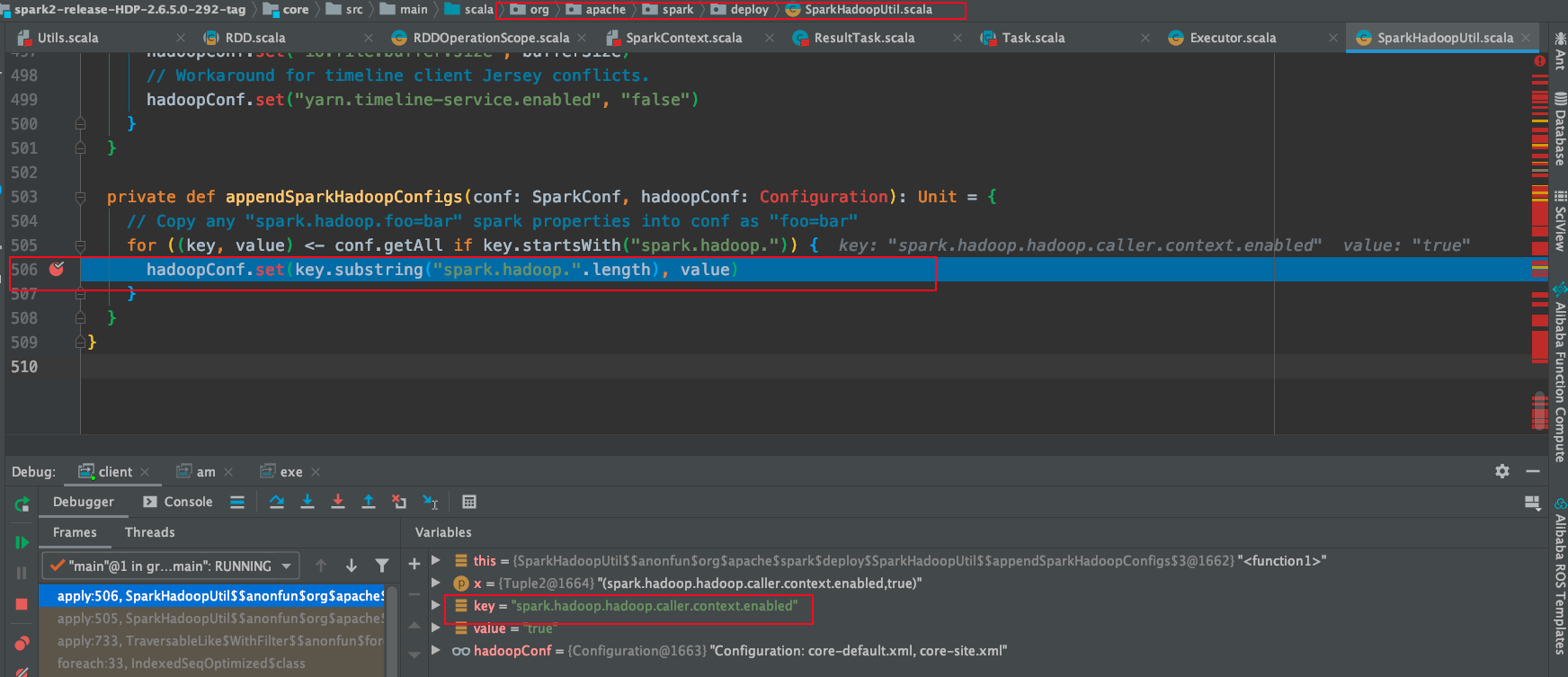Open the Console debugger tab
The image size is (1568, 677).
pyautogui.click(x=178, y=502)
